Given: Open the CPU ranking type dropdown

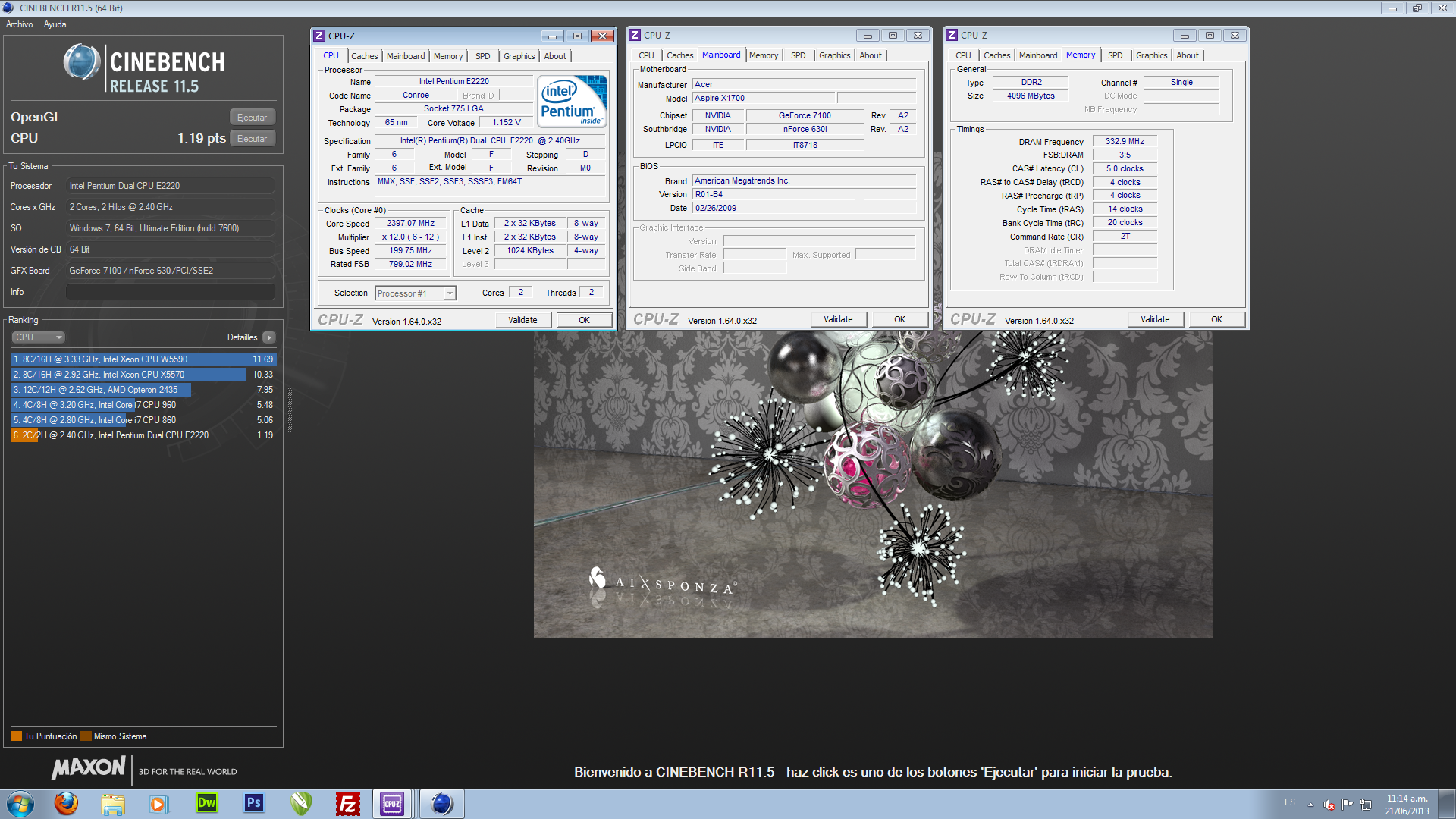Looking at the screenshot, I should pyautogui.click(x=38, y=337).
